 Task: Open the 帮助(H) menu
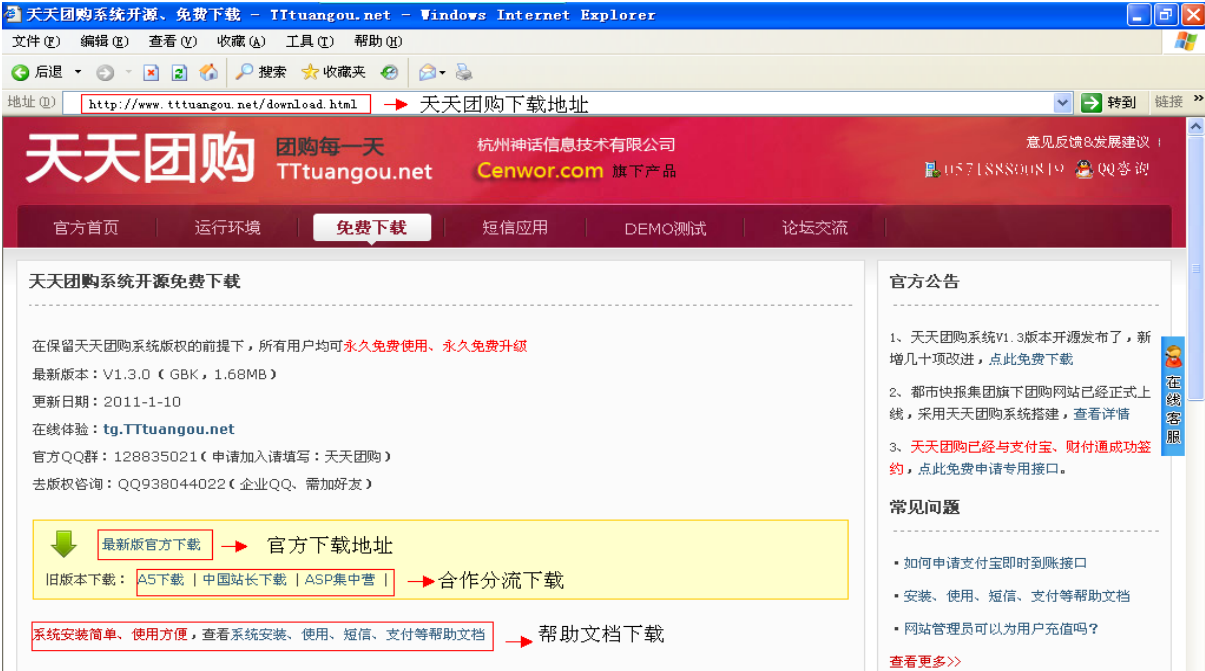click(377, 41)
